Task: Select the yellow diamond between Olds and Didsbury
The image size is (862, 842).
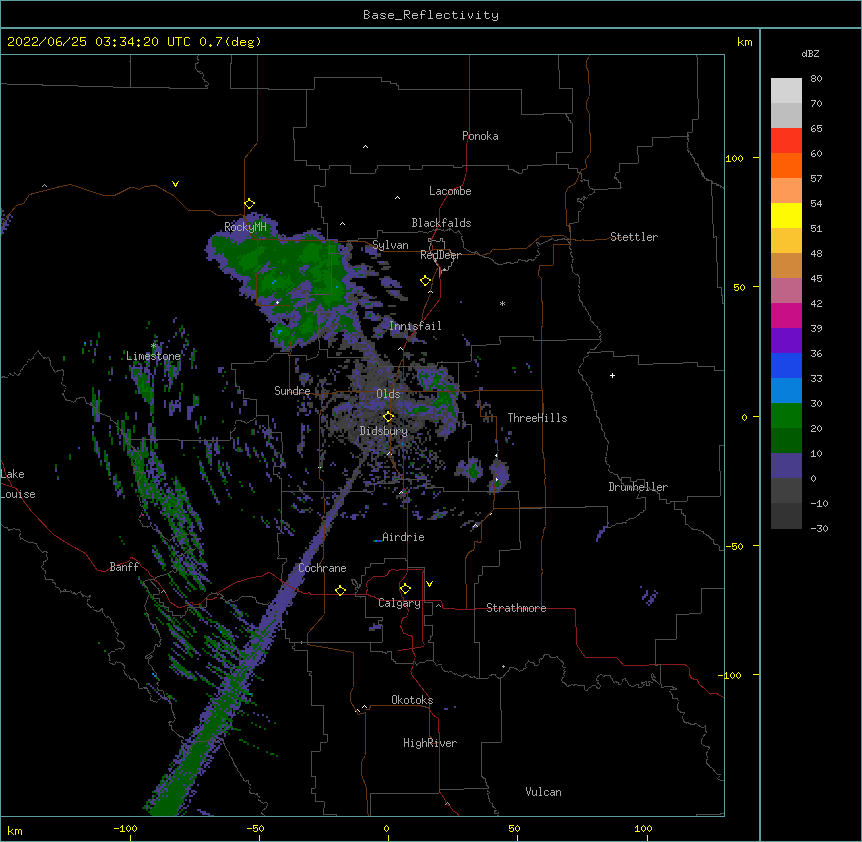Action: [388, 417]
